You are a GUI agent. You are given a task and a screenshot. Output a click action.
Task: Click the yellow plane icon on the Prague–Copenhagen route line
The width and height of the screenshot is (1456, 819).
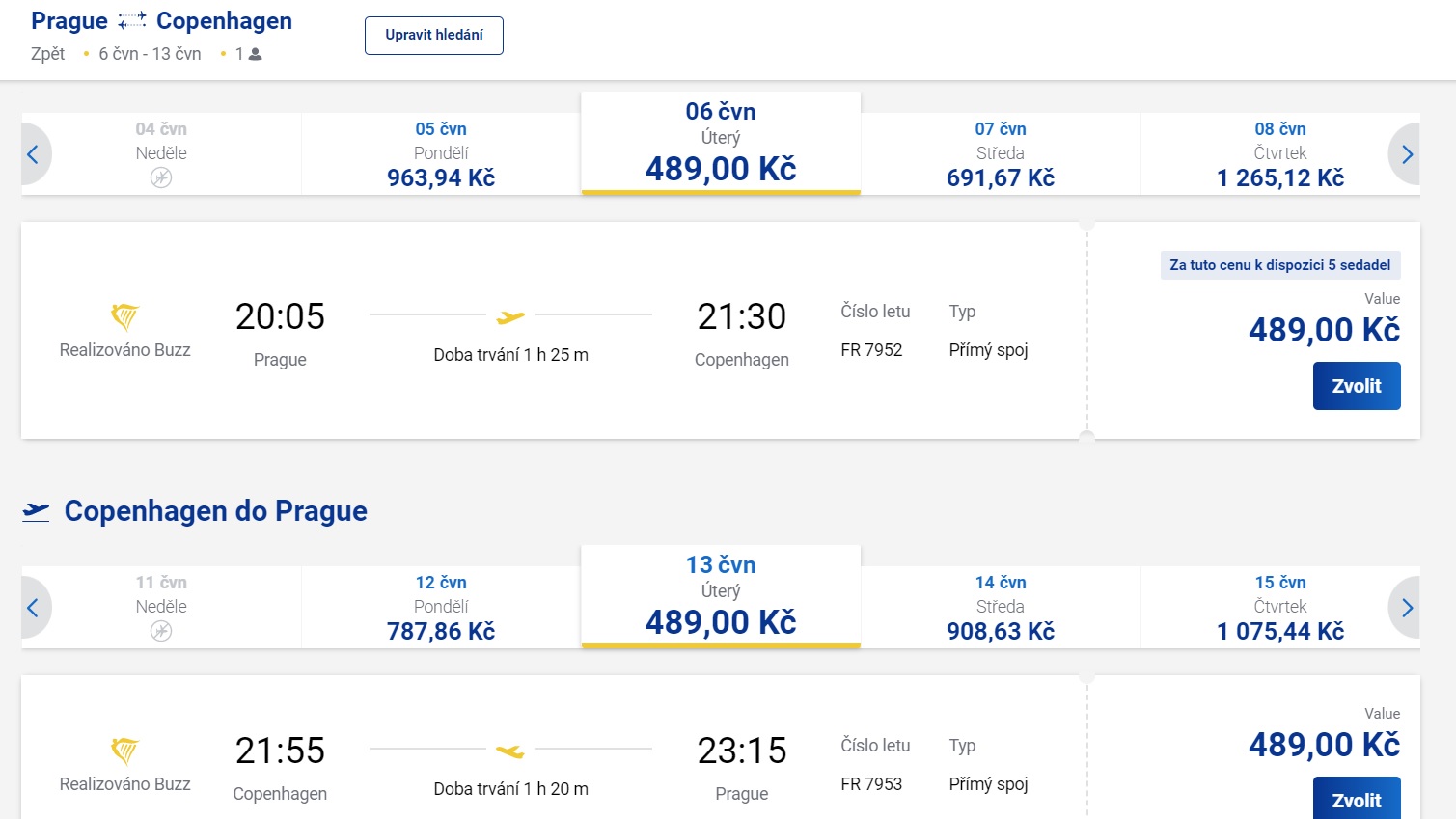(x=510, y=316)
